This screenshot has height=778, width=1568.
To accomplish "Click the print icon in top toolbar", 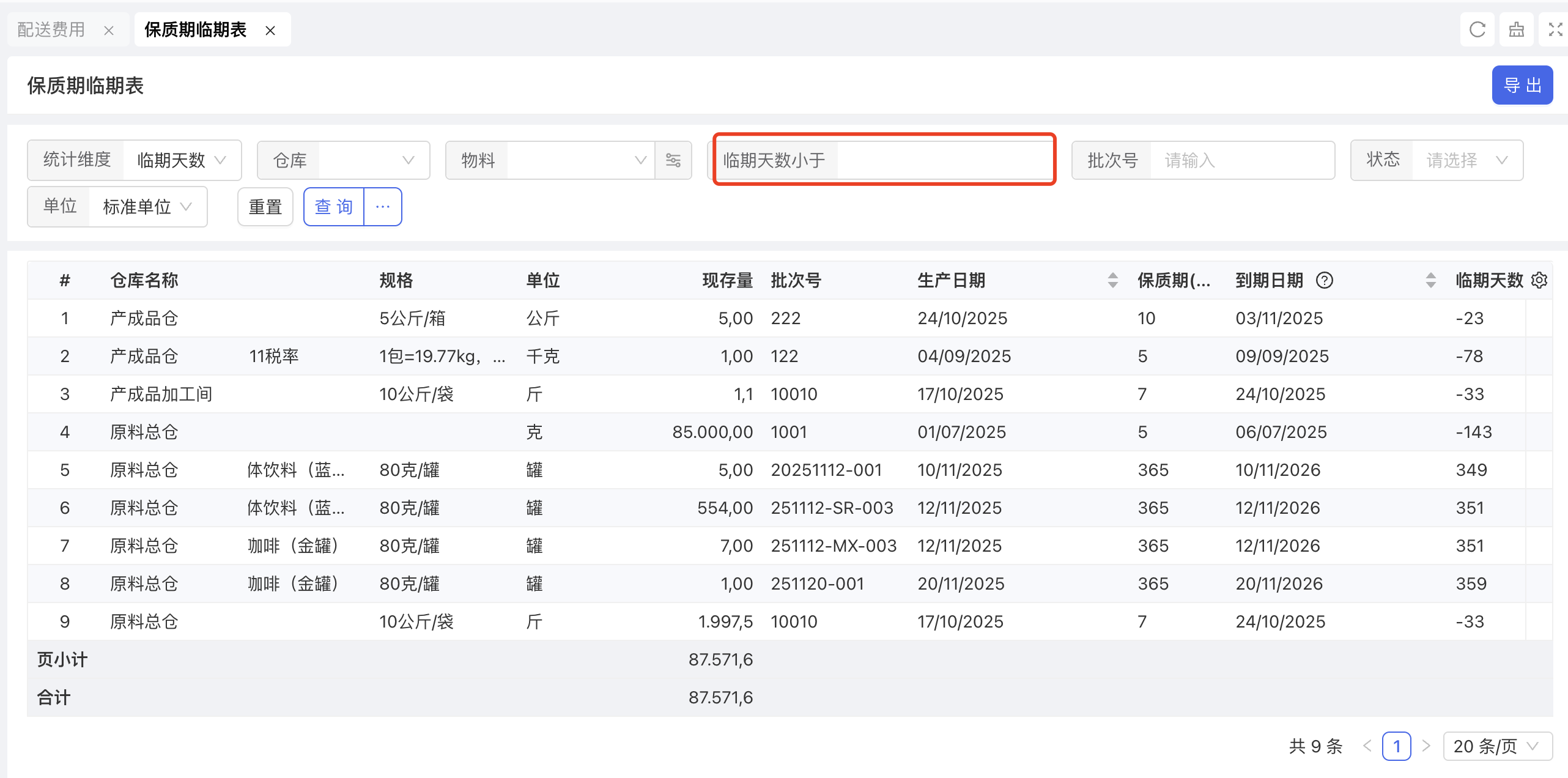I will tap(1516, 29).
